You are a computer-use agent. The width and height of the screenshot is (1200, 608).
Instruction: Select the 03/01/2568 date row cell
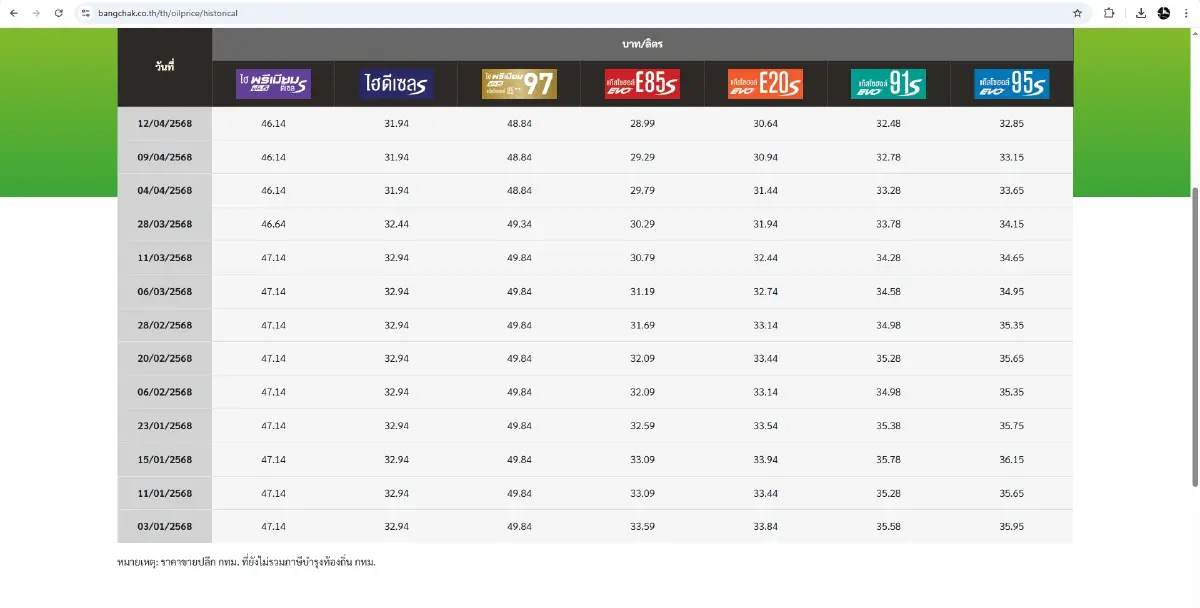pos(165,527)
